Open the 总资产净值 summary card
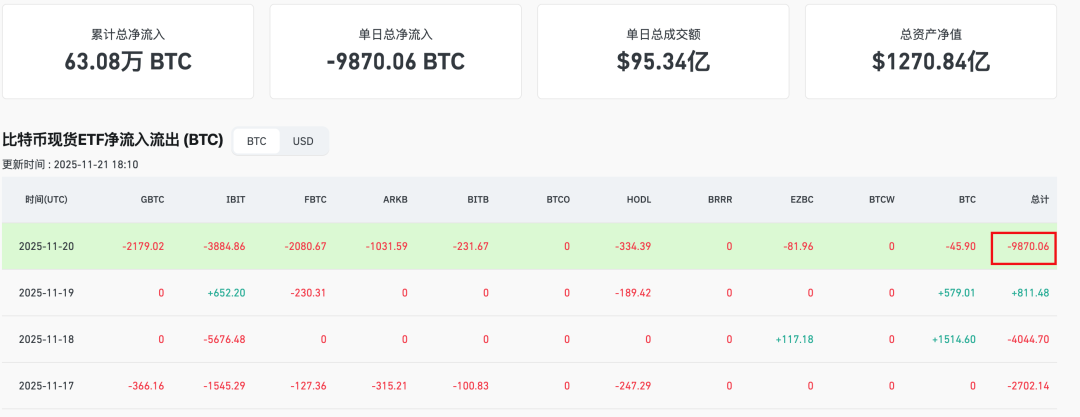Screen dimensions: 1080x417 pyautogui.click(x=931, y=52)
